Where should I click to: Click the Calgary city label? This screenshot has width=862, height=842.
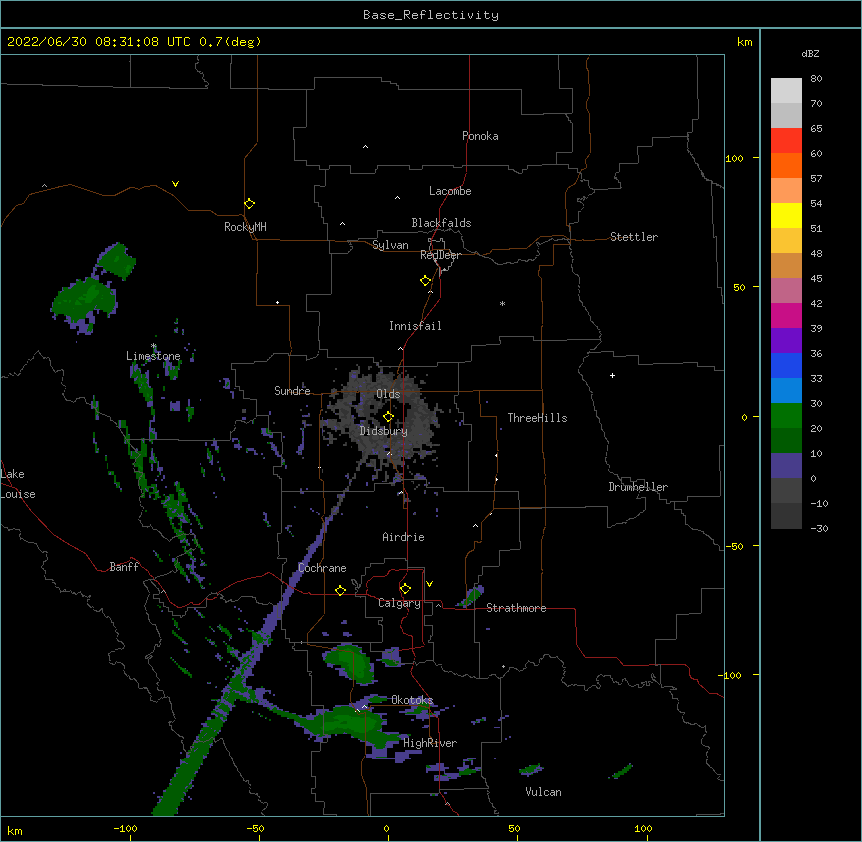(x=399, y=603)
